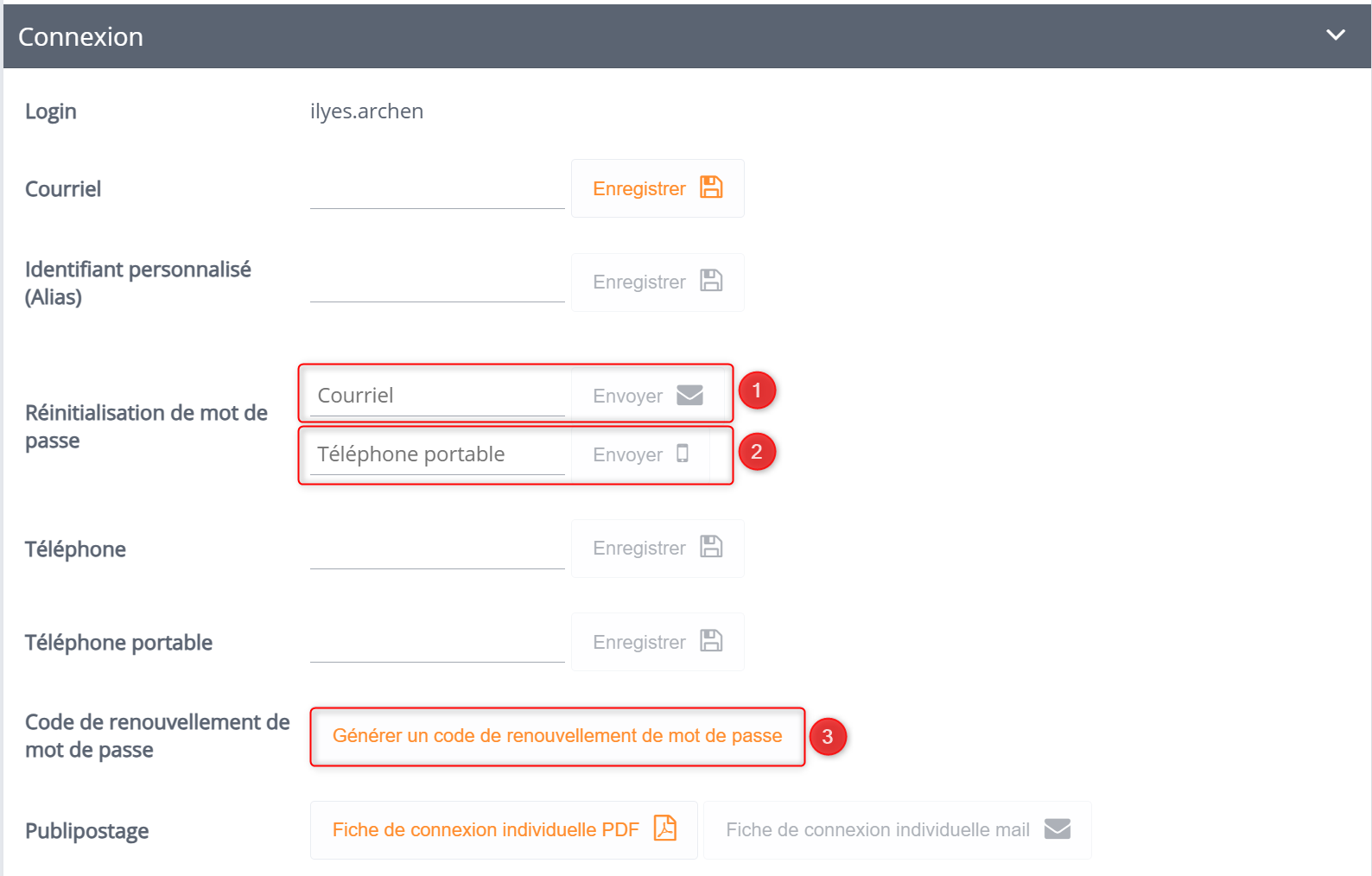Click the save icon in the Téléphone row
1372x876 pixels.
pyautogui.click(x=711, y=547)
